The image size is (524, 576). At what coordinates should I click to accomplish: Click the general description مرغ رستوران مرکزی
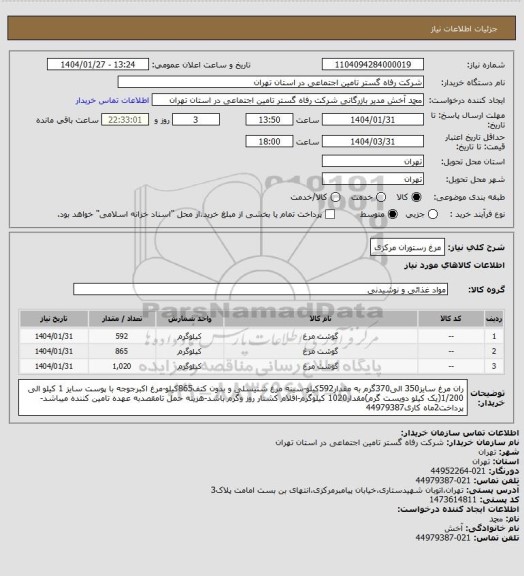pyautogui.click(x=407, y=247)
